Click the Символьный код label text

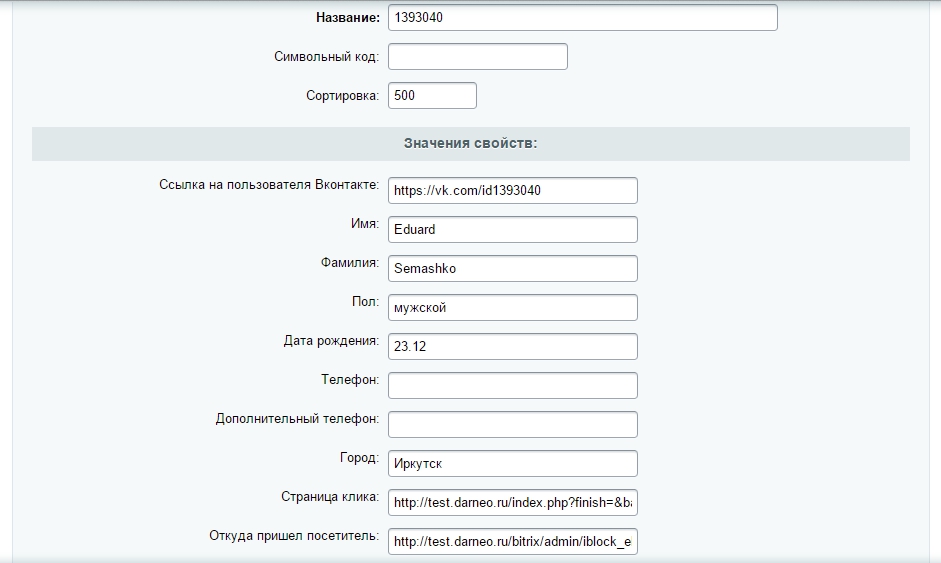tap(326, 57)
